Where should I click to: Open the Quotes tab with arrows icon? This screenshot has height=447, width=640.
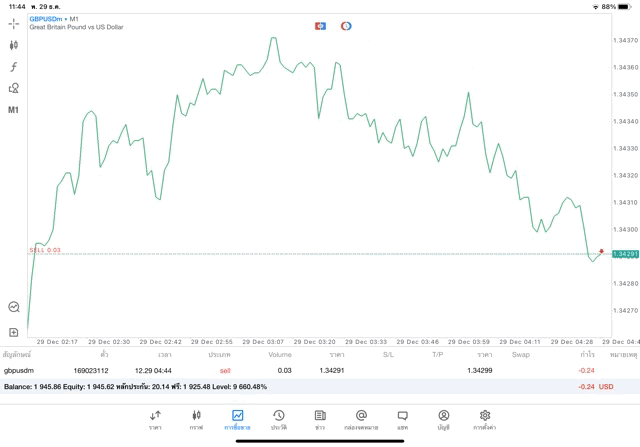click(x=155, y=420)
